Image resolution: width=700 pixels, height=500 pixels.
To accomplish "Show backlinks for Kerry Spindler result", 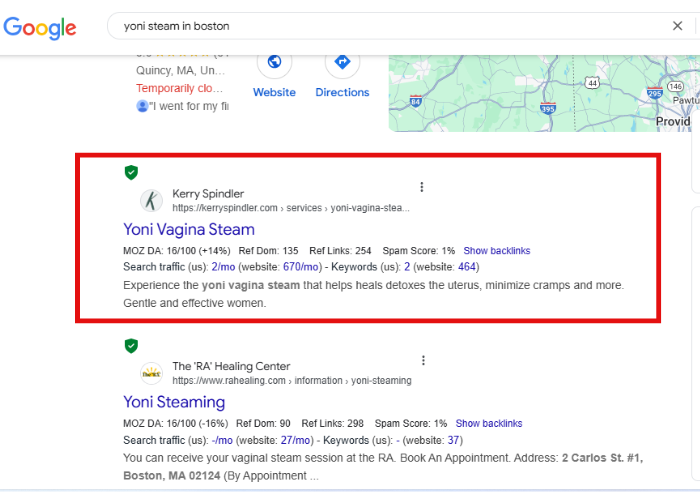I will [x=496, y=250].
